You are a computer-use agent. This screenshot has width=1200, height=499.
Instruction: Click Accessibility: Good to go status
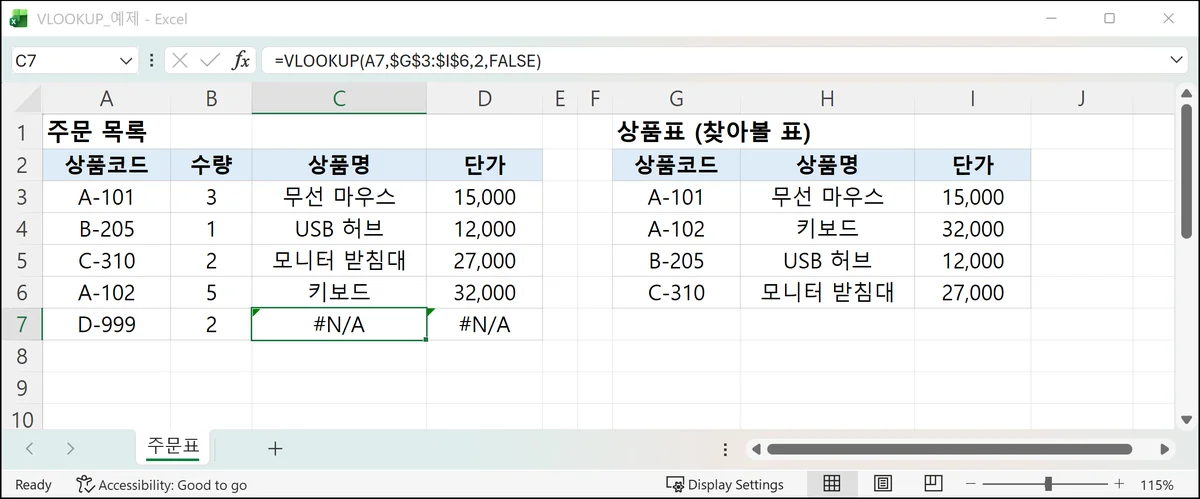point(162,485)
